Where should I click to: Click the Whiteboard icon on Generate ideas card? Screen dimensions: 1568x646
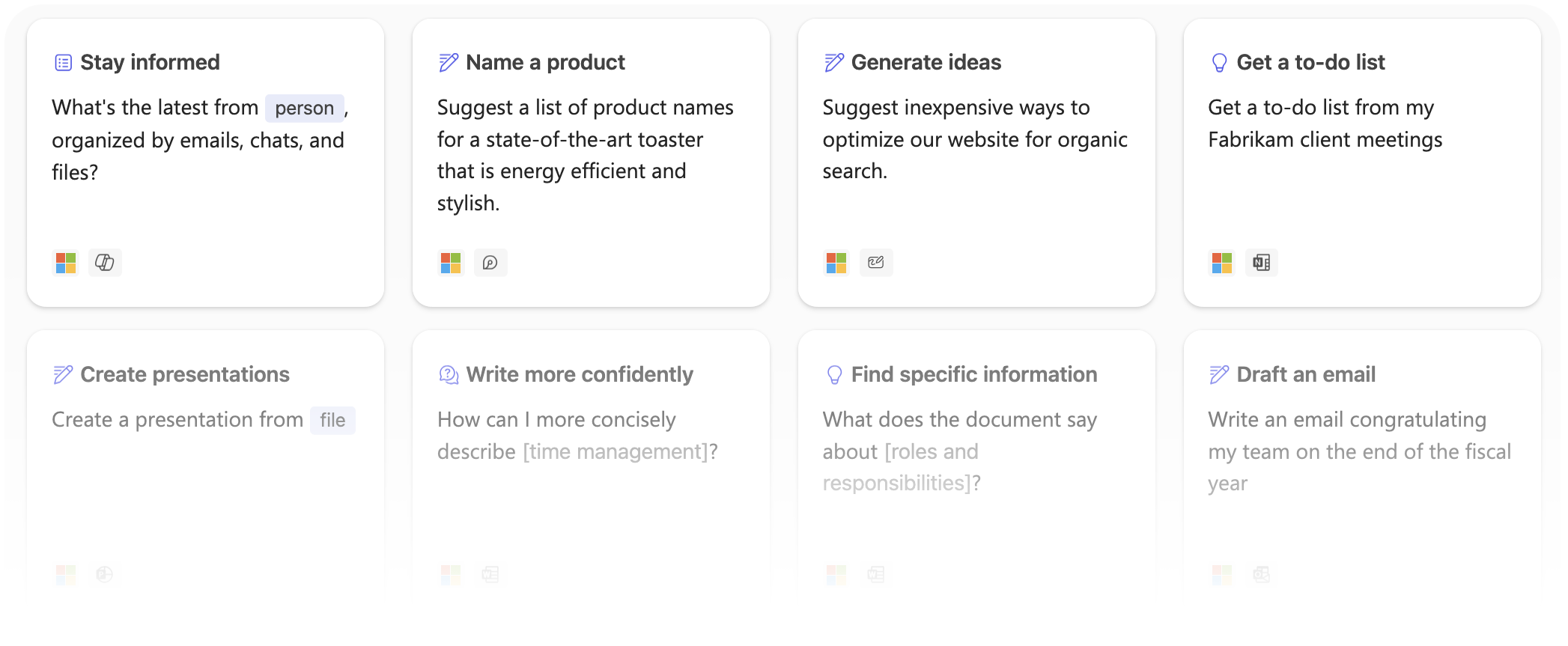click(x=876, y=263)
